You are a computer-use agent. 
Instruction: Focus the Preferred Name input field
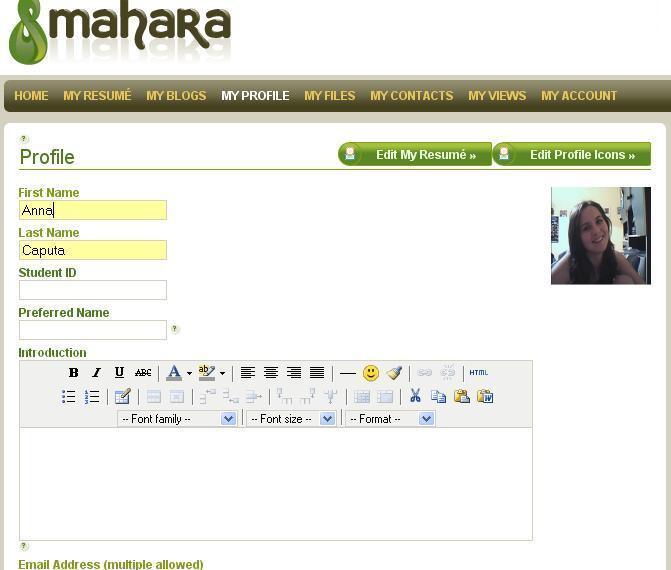tap(93, 330)
